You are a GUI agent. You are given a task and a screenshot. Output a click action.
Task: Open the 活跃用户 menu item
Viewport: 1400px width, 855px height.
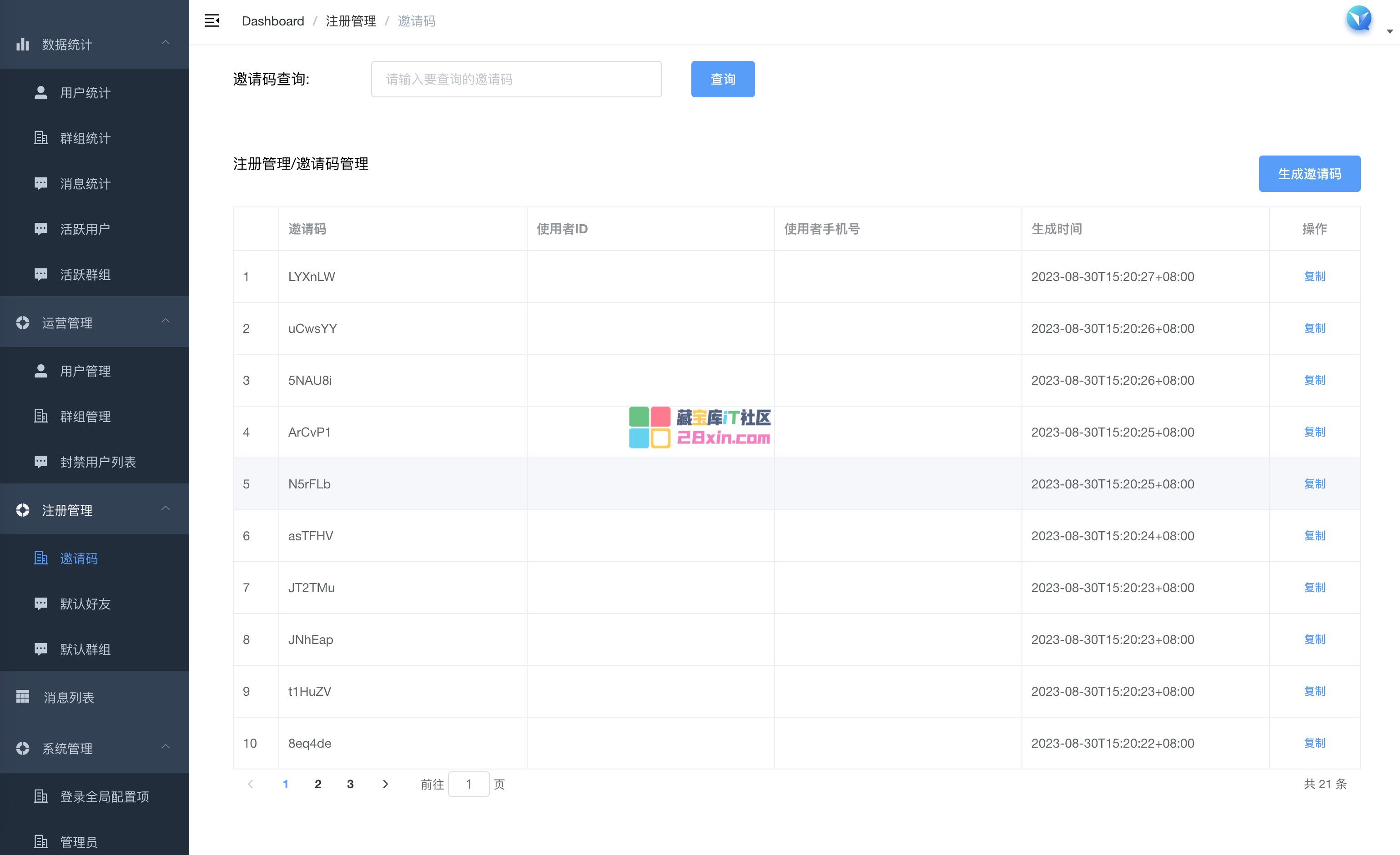tap(85, 229)
